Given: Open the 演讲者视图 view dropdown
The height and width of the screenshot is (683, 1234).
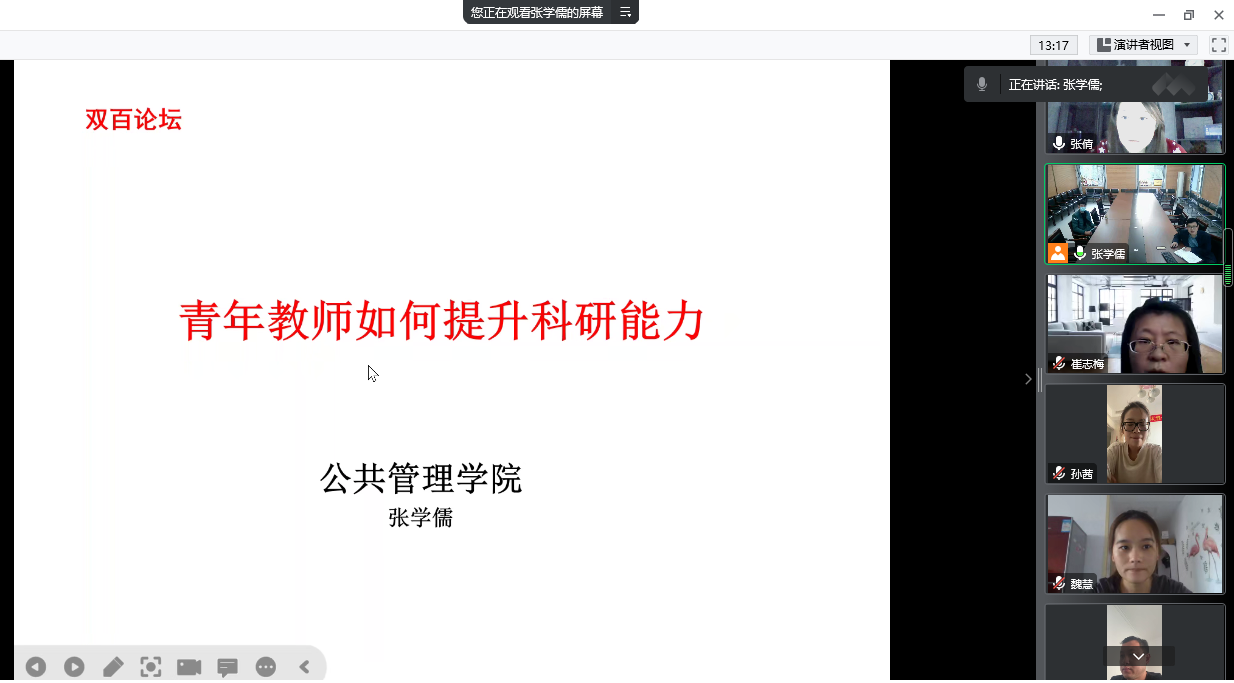Looking at the screenshot, I should point(1143,45).
